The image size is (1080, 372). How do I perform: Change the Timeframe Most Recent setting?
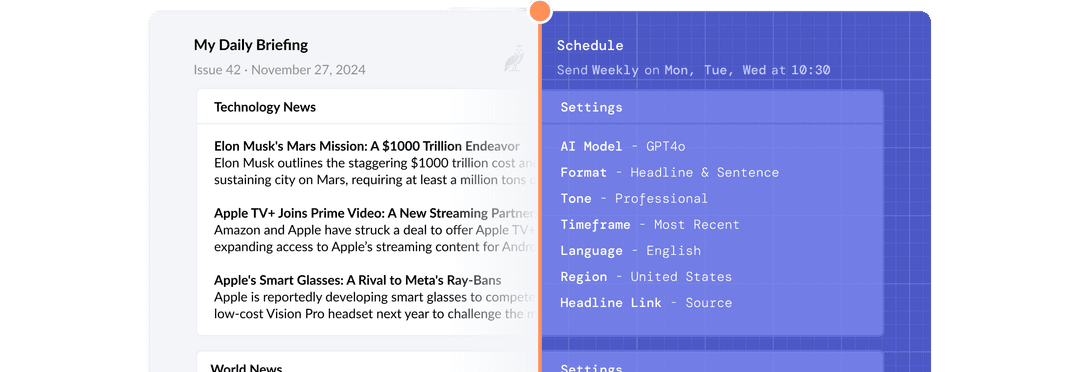click(650, 225)
